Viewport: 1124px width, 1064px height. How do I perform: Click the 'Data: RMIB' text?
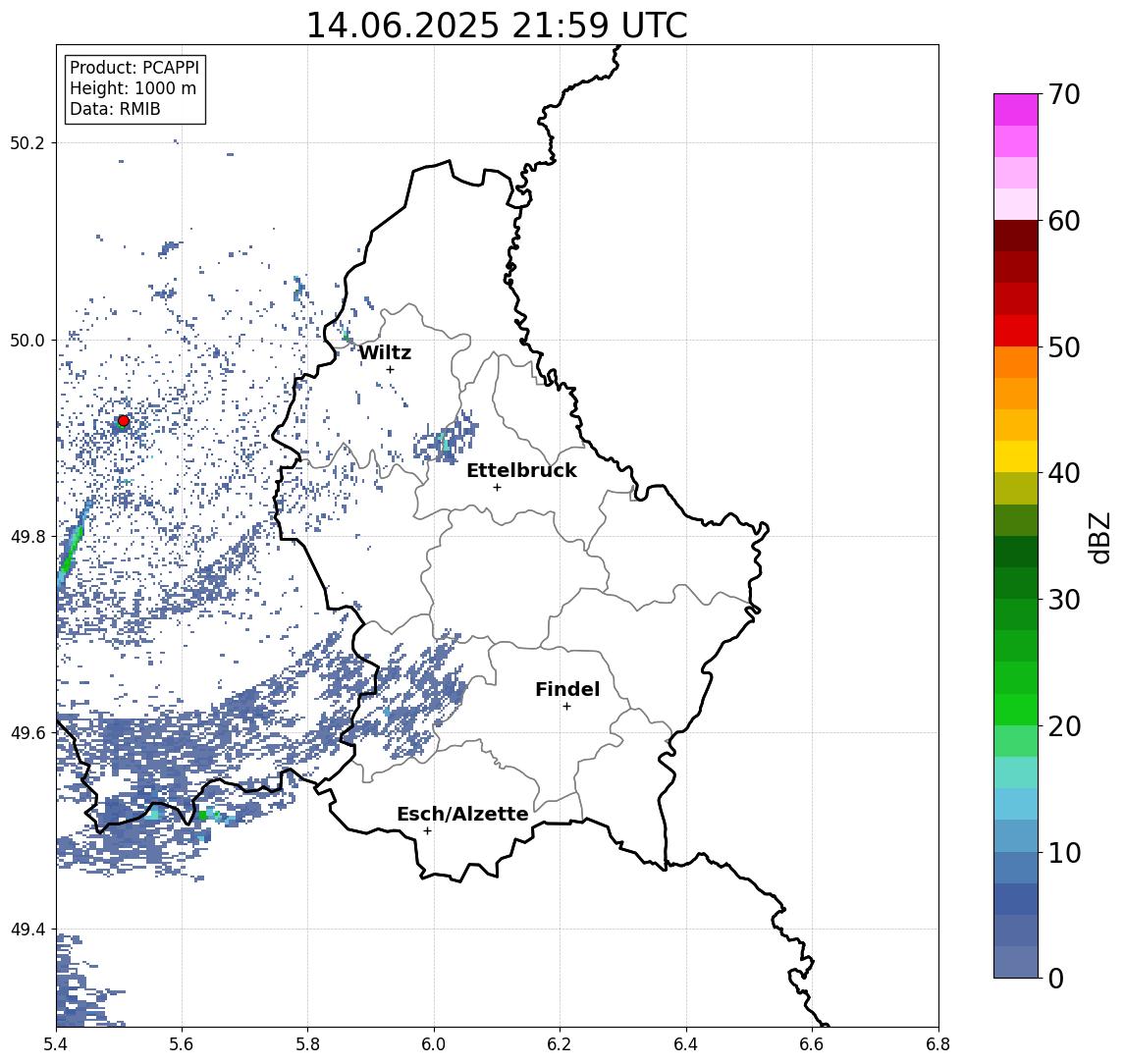pyautogui.click(x=116, y=109)
